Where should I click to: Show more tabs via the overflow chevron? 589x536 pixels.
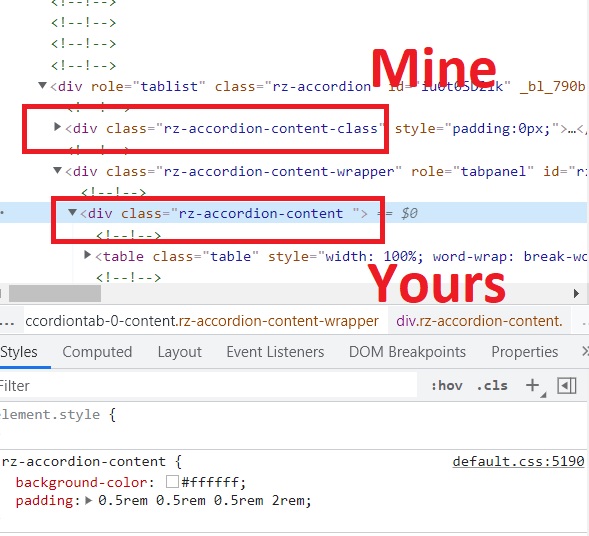point(584,352)
